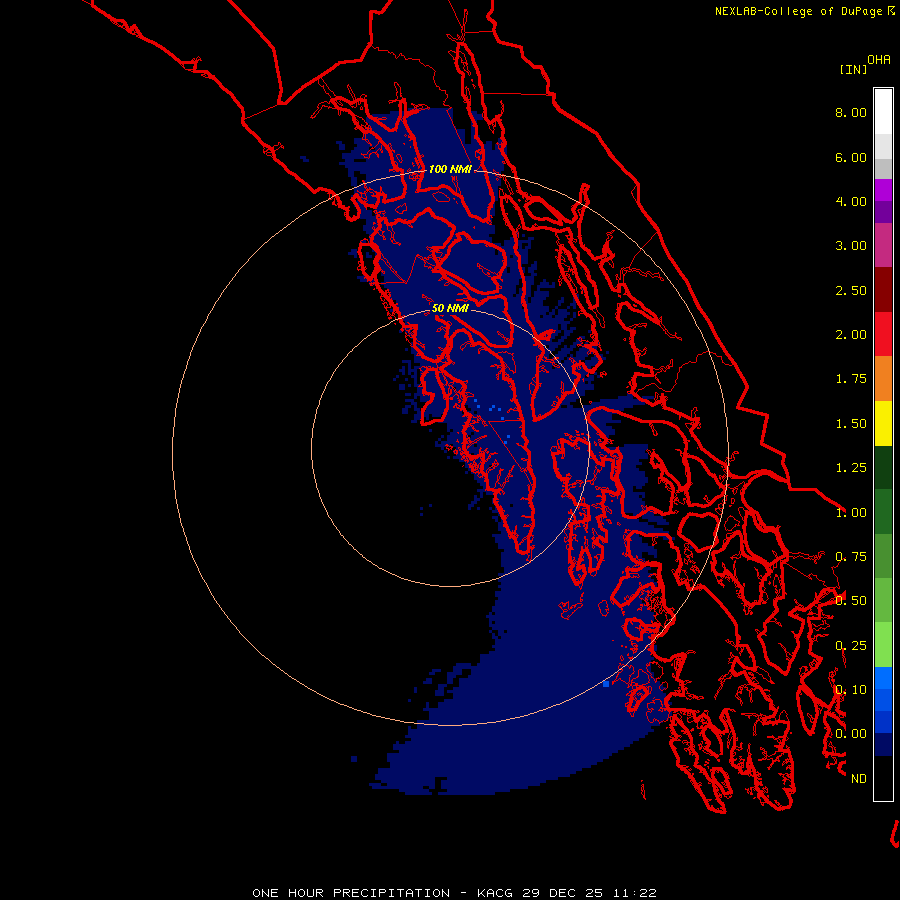Image resolution: width=900 pixels, height=900 pixels.
Task: Click the 1.25 legend value
Action: pyautogui.click(x=851, y=468)
